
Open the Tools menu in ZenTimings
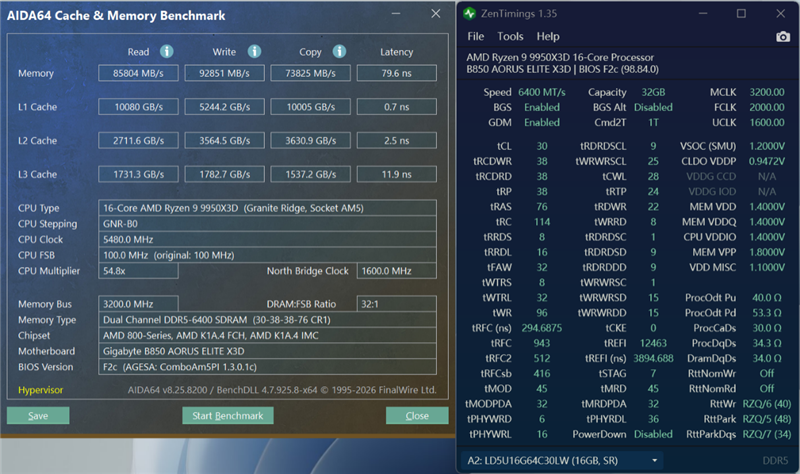click(x=510, y=37)
